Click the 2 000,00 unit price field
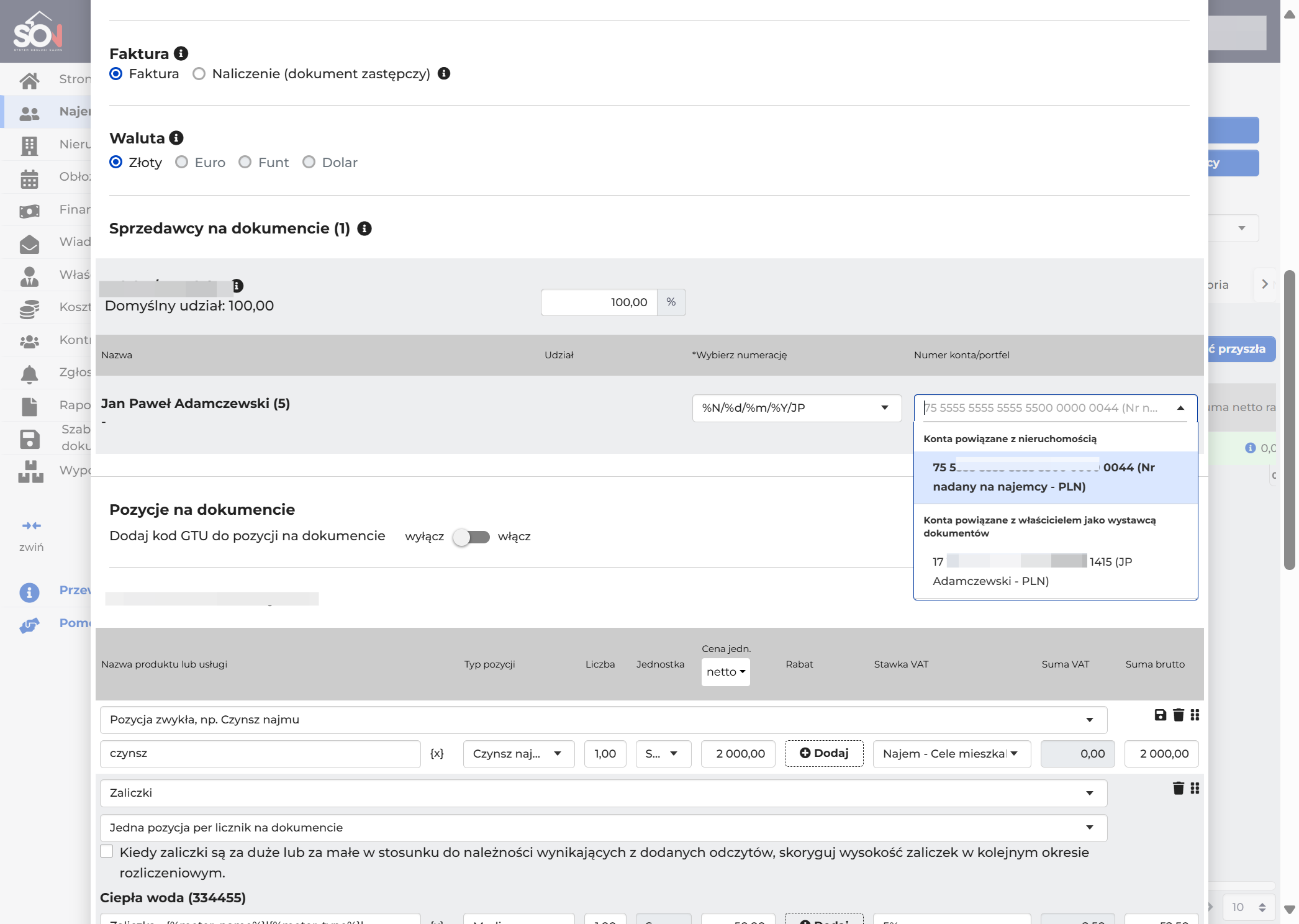 tap(738, 754)
